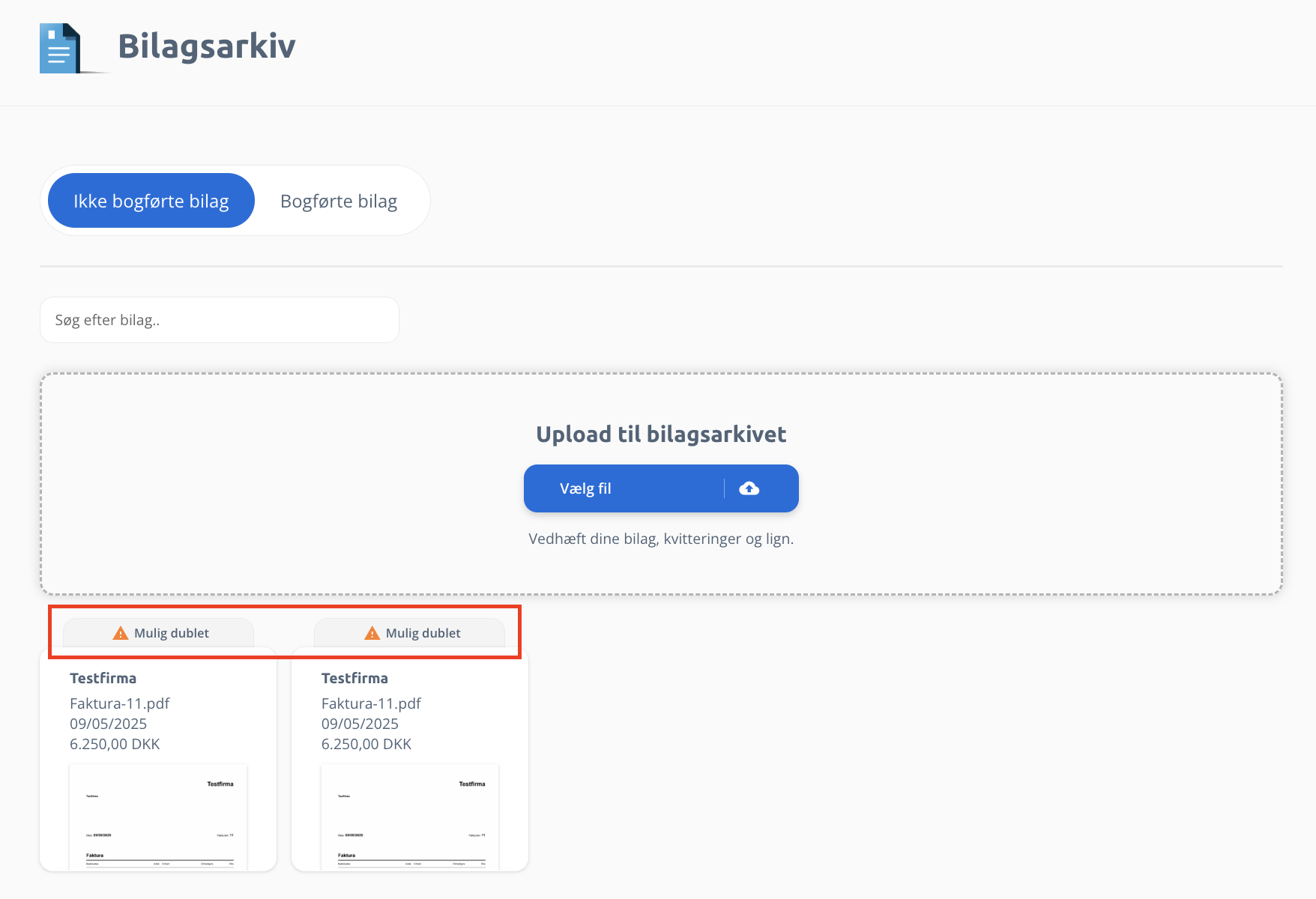The width and height of the screenshot is (1316, 899).
Task: Switch to the Bogførte bilag tab
Action: tap(339, 201)
